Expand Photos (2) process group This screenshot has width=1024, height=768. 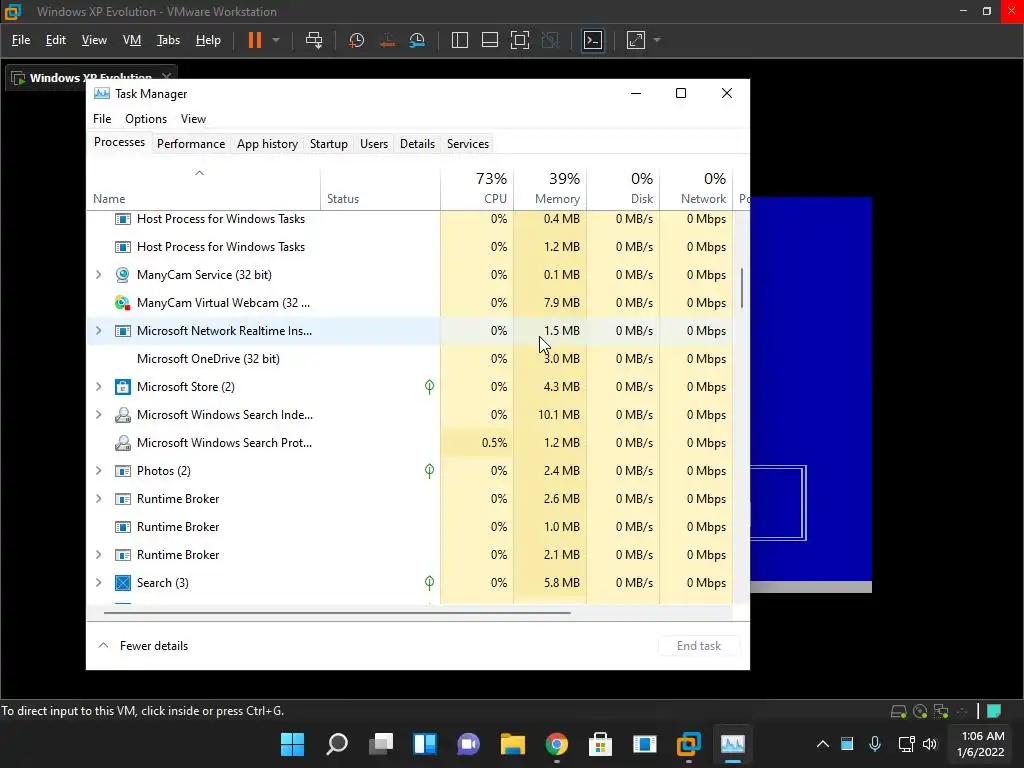(x=99, y=471)
